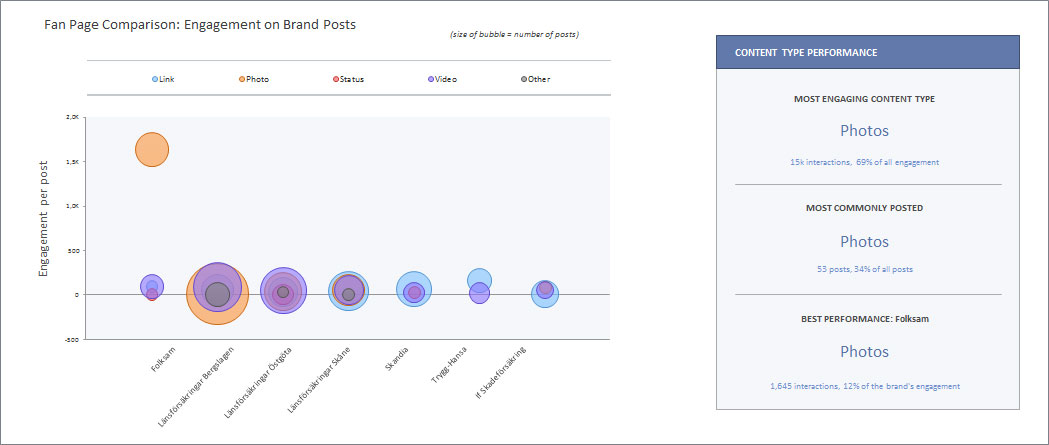Click the purple Video legend marker
Image resolution: width=1049 pixels, height=445 pixels.
pos(431,79)
